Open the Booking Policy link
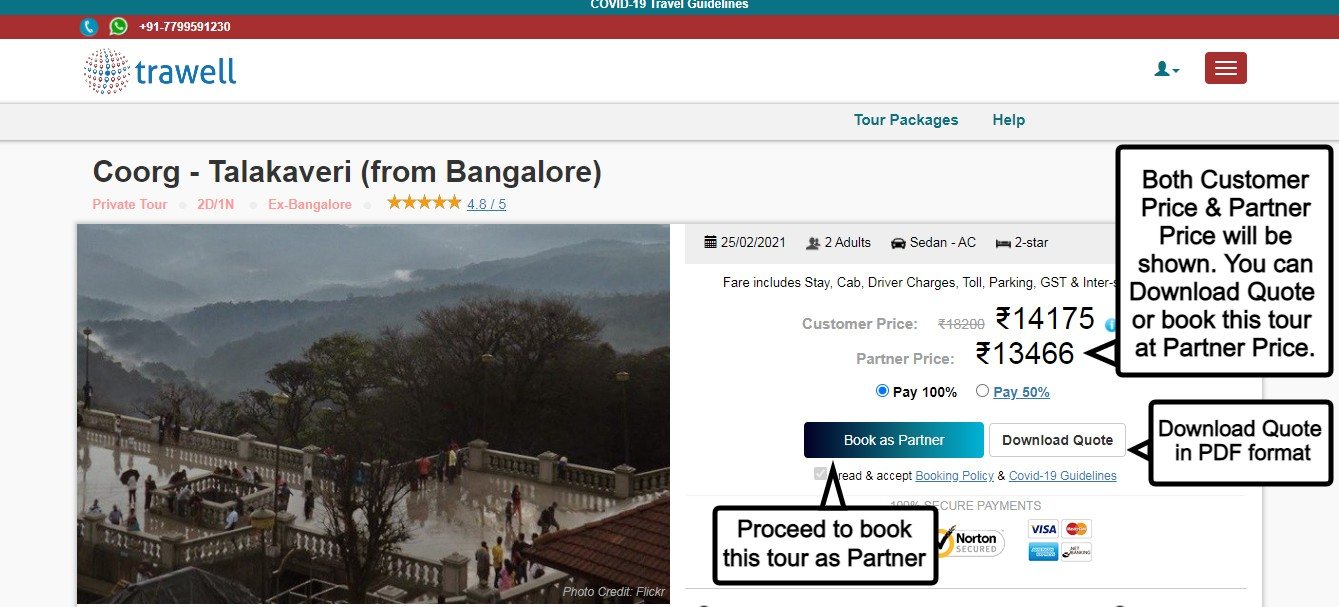 954,476
